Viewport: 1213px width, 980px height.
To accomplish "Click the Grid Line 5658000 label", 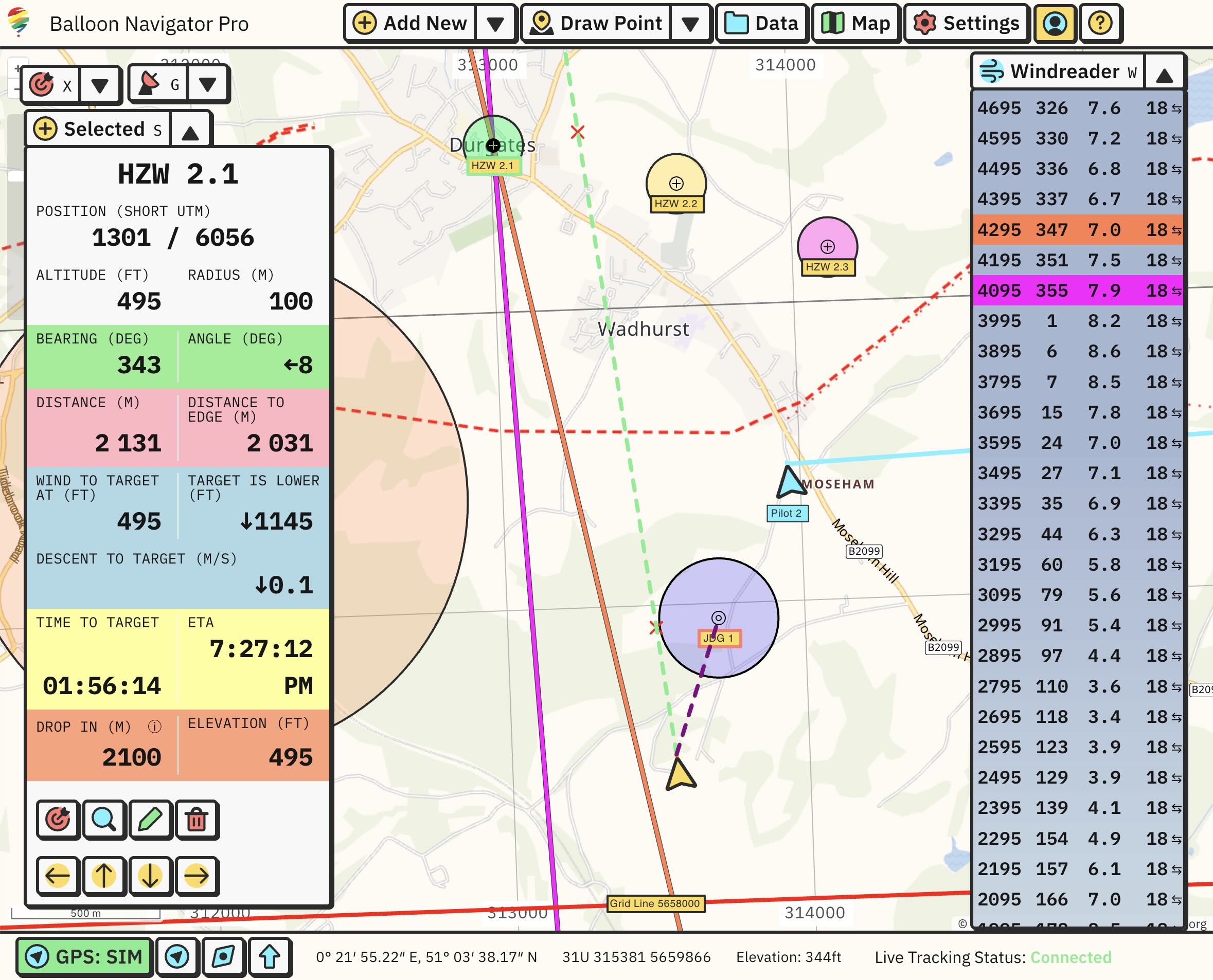I will [x=655, y=903].
